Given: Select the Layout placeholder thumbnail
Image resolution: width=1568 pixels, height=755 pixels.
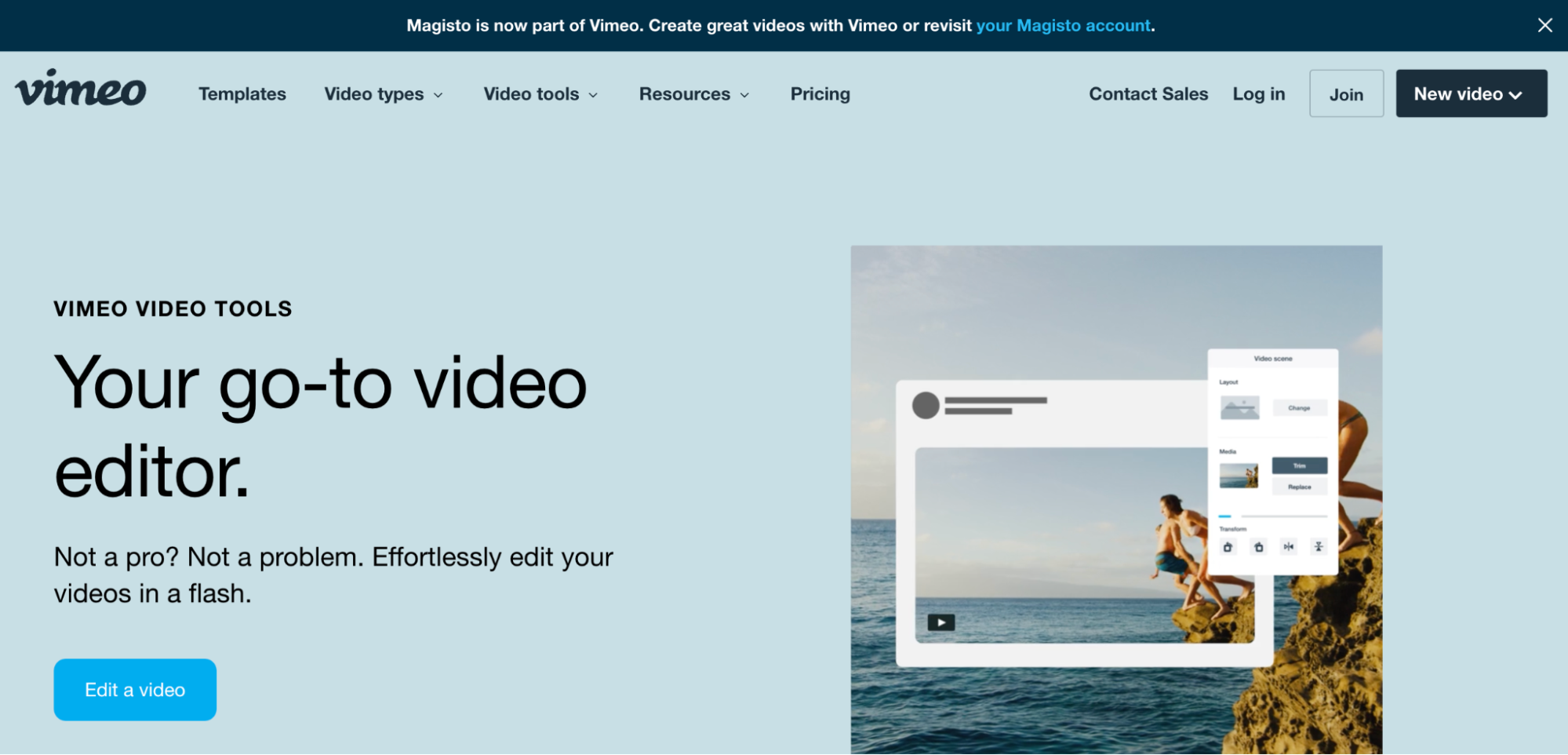Looking at the screenshot, I should coord(1239,407).
